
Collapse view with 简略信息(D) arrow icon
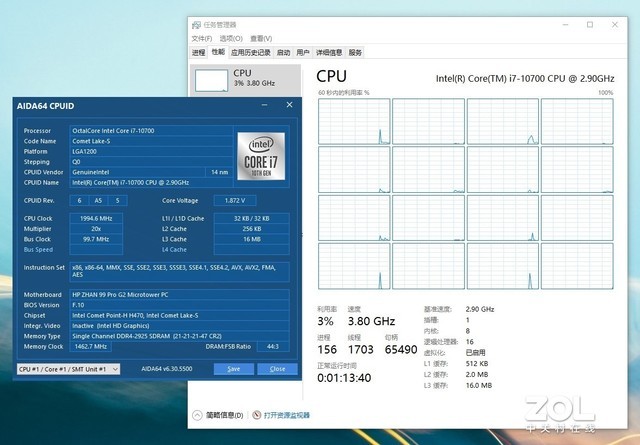[x=197, y=415]
